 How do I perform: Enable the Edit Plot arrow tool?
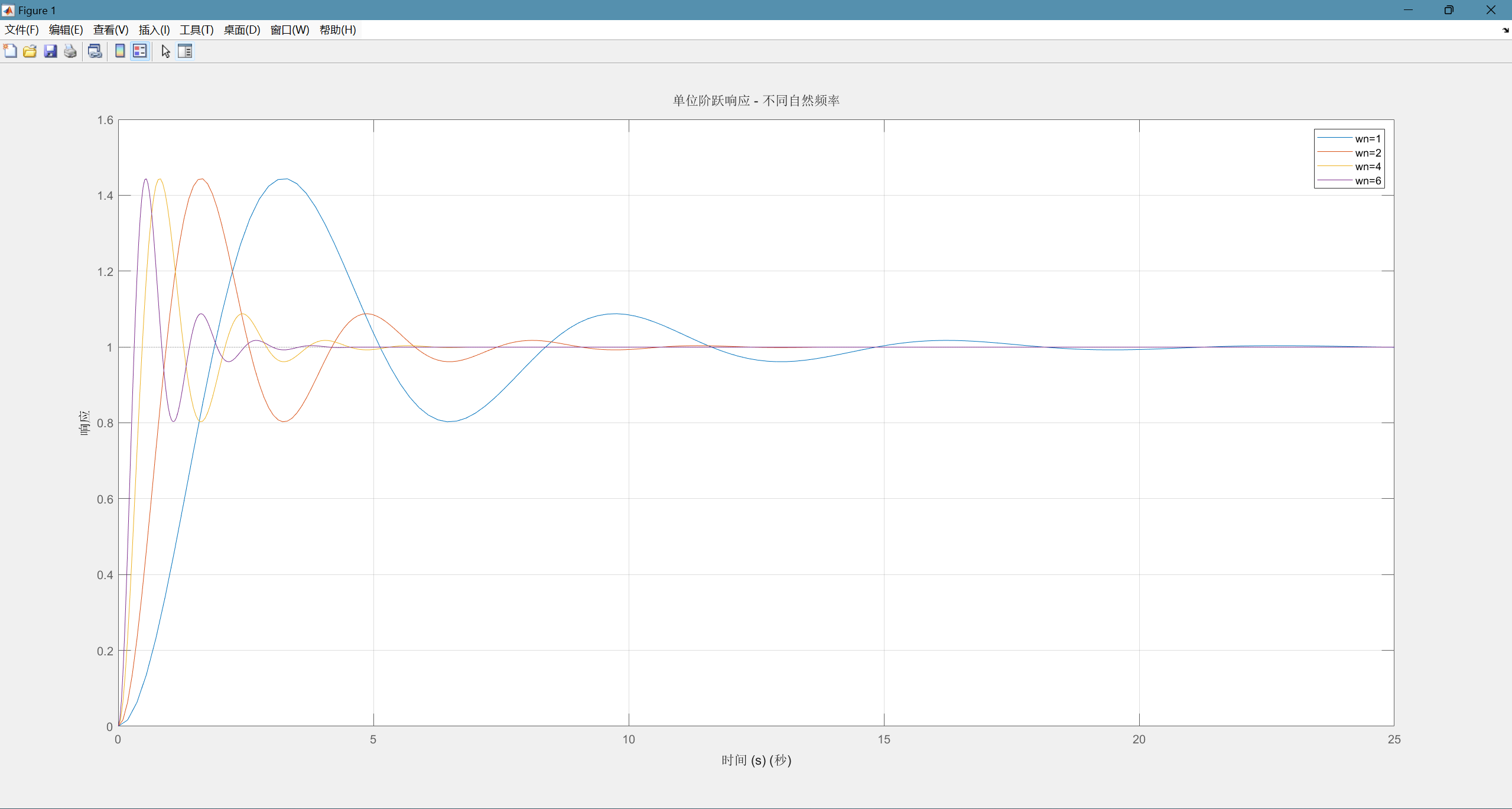point(165,51)
